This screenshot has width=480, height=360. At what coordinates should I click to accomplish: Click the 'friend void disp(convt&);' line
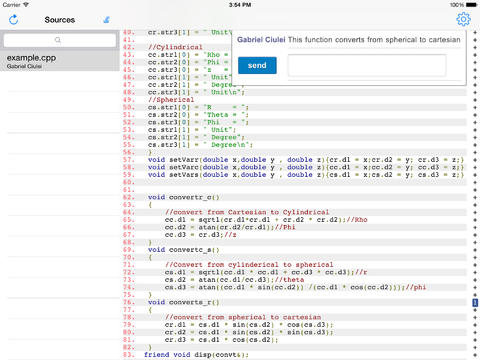click(196, 355)
